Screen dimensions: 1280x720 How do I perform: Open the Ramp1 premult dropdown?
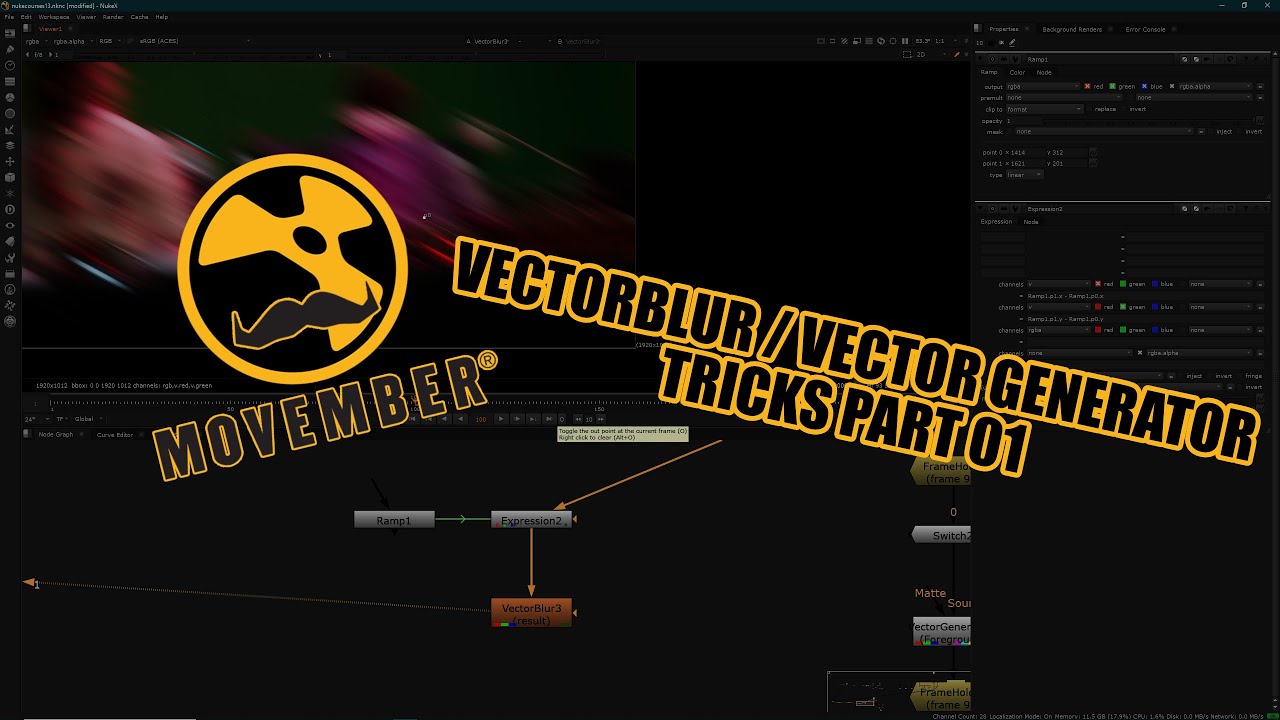pos(1062,97)
